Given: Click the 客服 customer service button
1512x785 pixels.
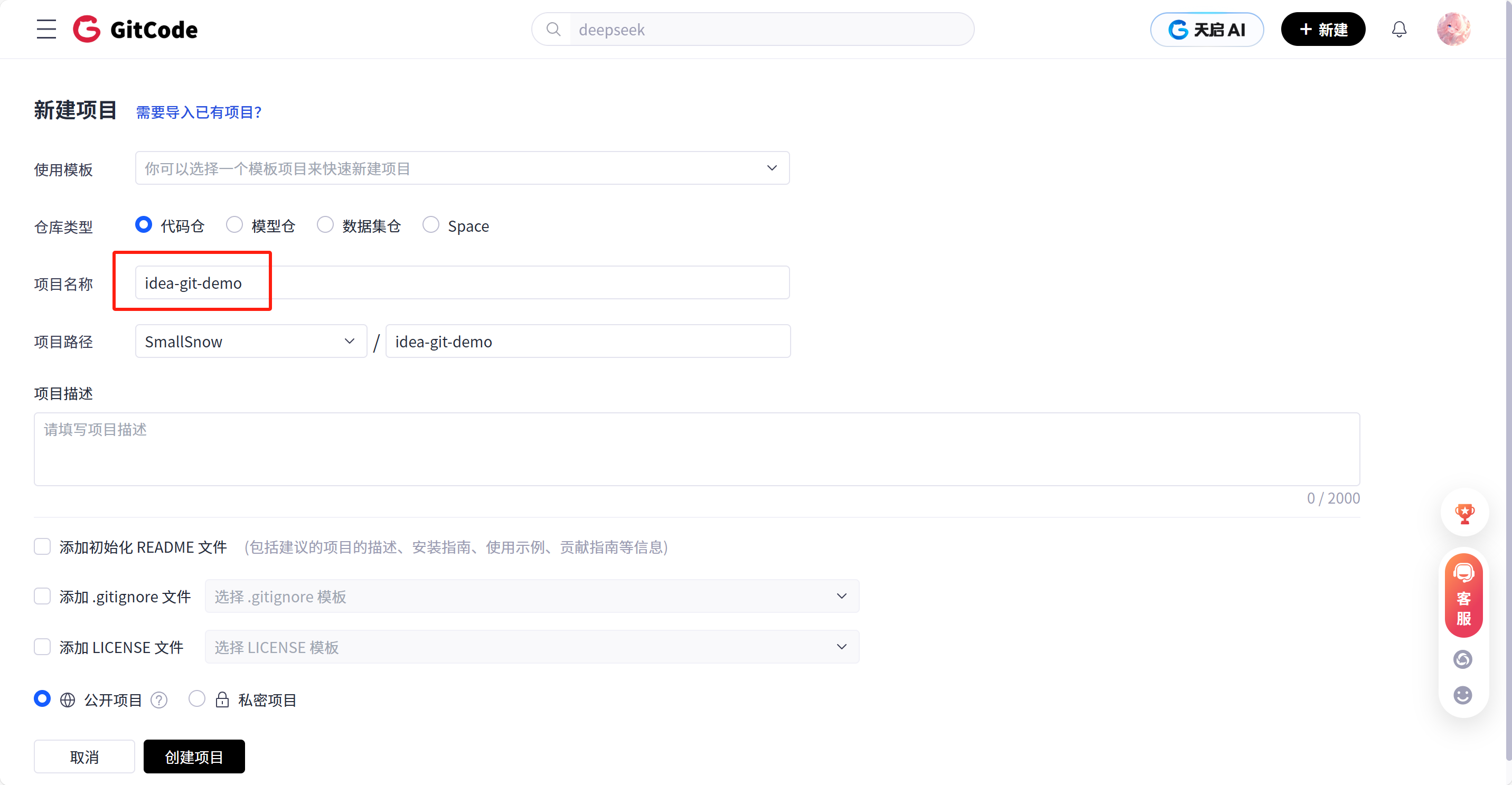Looking at the screenshot, I should point(1463,595).
